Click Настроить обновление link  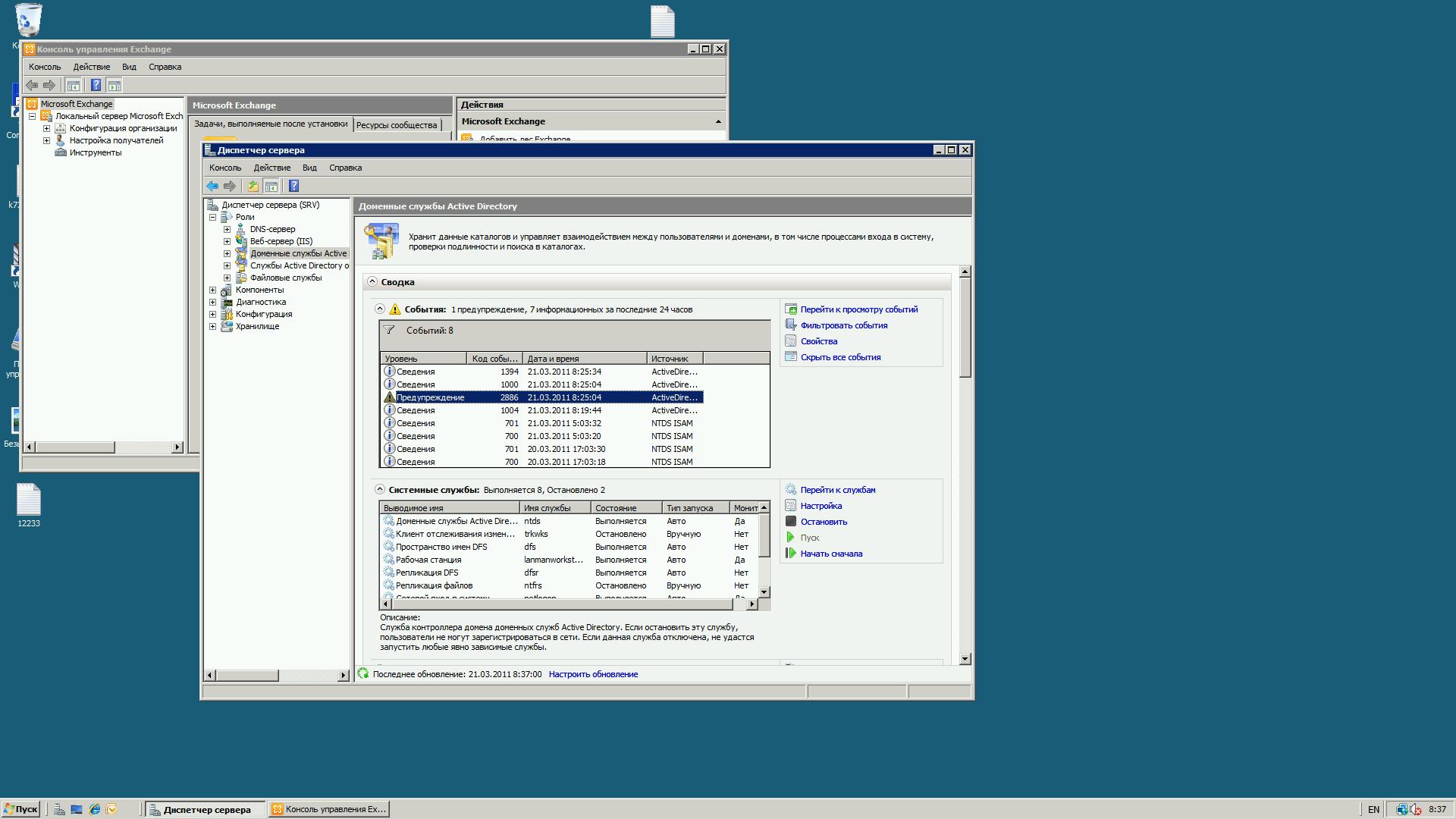[593, 674]
